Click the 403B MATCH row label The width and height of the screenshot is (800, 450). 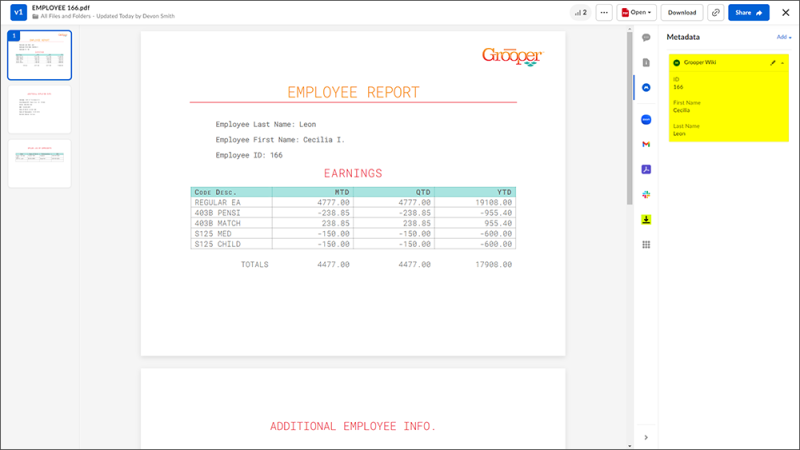(217, 223)
